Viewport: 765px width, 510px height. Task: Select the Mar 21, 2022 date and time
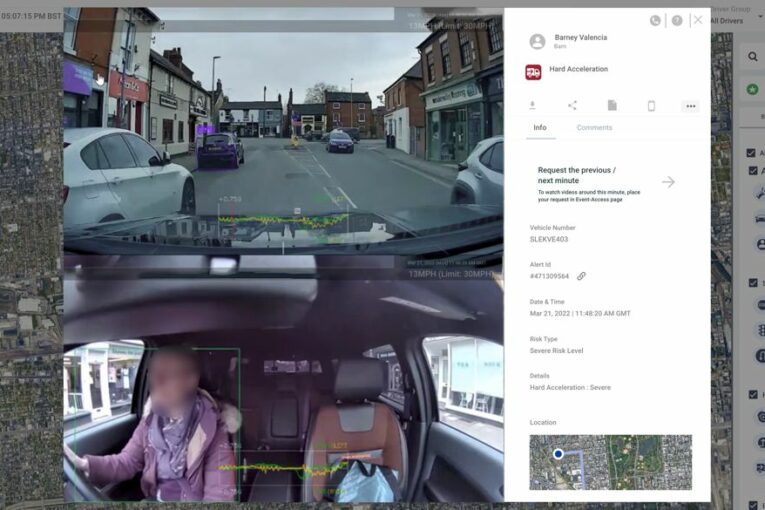[580, 313]
